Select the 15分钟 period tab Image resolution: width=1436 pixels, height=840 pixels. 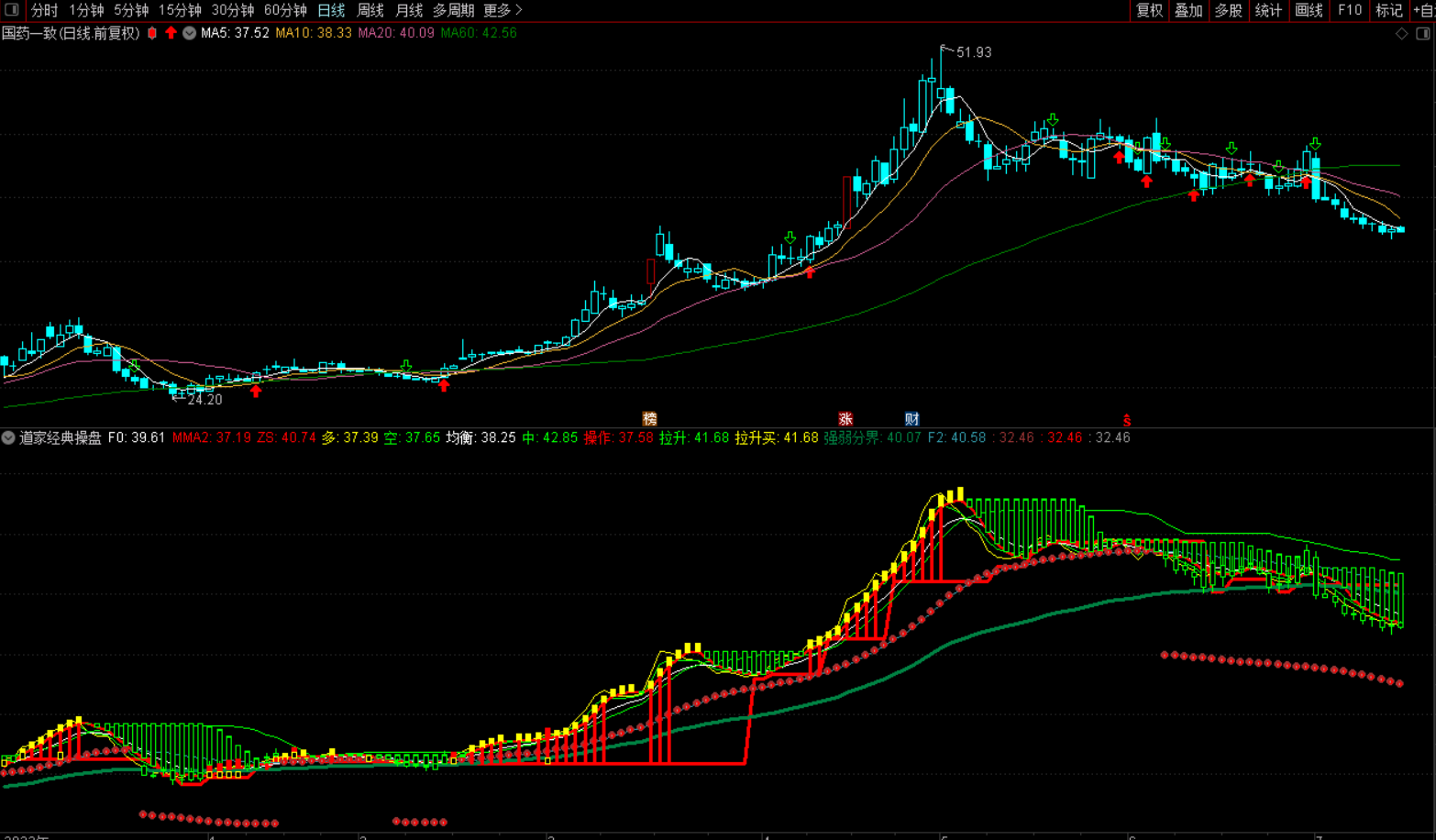[180, 10]
